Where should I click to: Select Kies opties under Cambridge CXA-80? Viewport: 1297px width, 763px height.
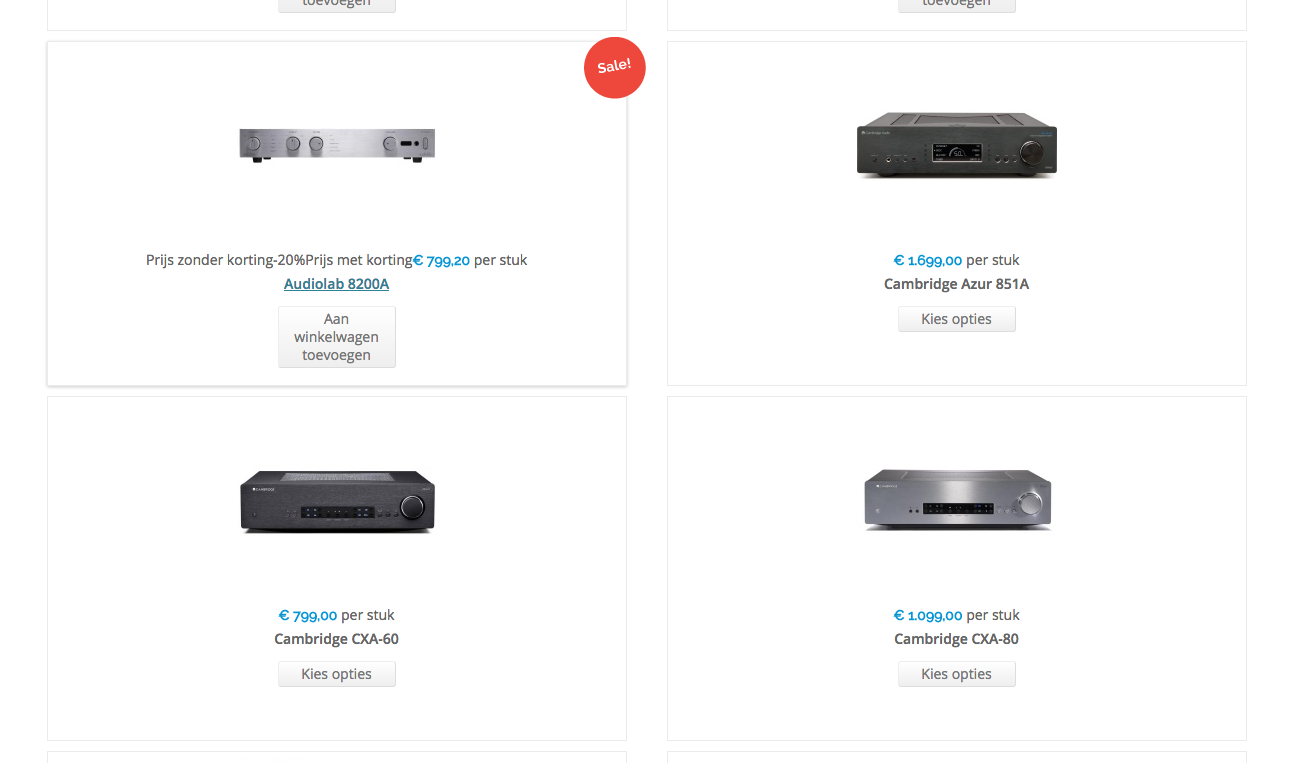(957, 674)
